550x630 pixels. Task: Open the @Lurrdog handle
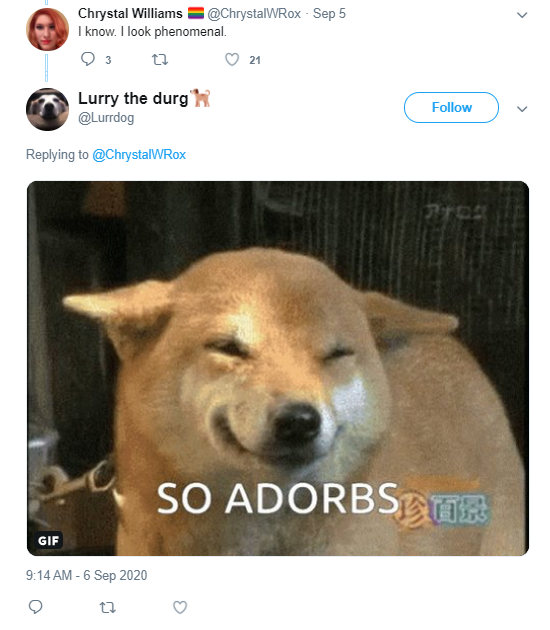[x=106, y=118]
